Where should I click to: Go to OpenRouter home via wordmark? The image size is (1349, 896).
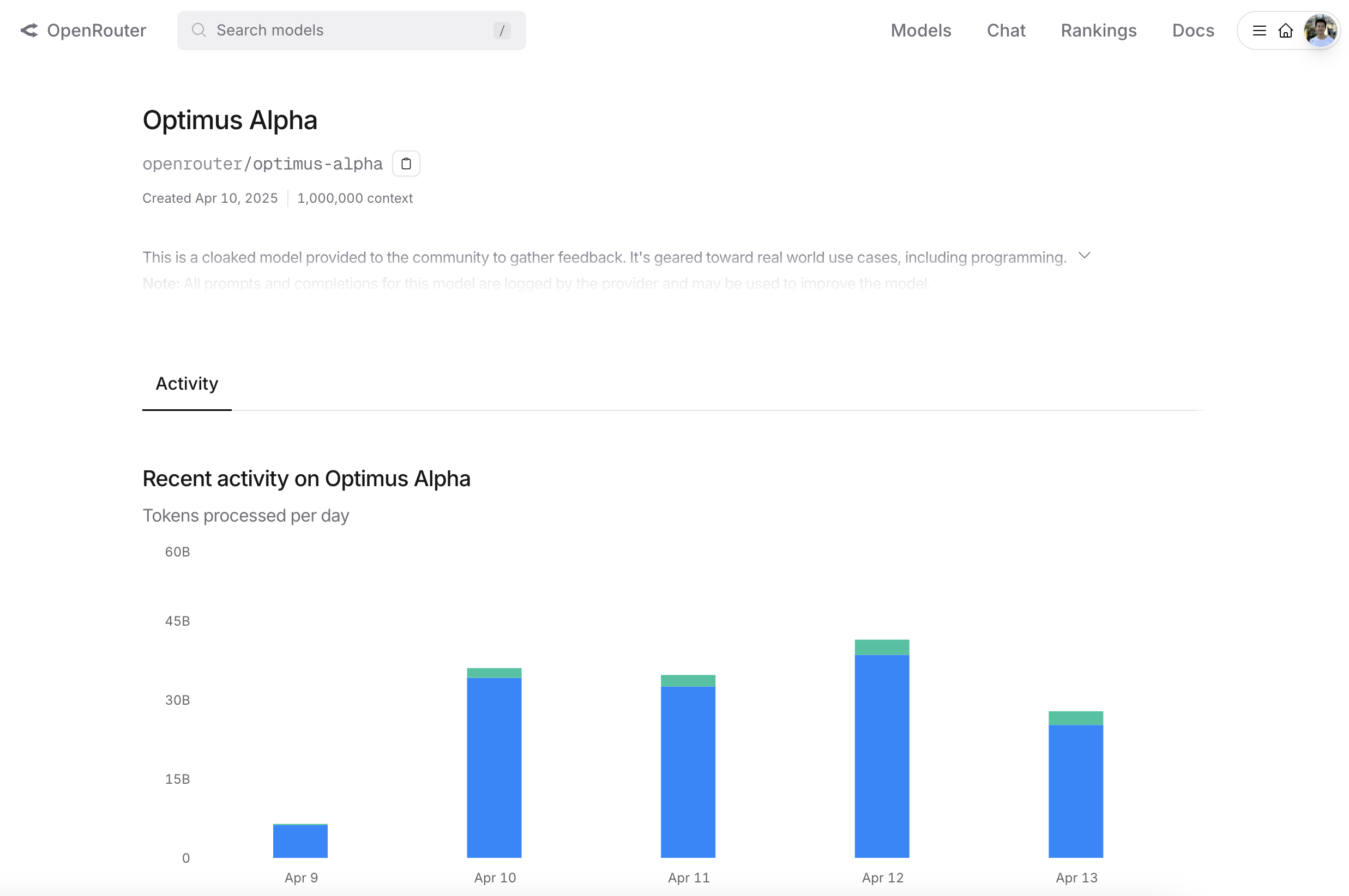pos(96,31)
